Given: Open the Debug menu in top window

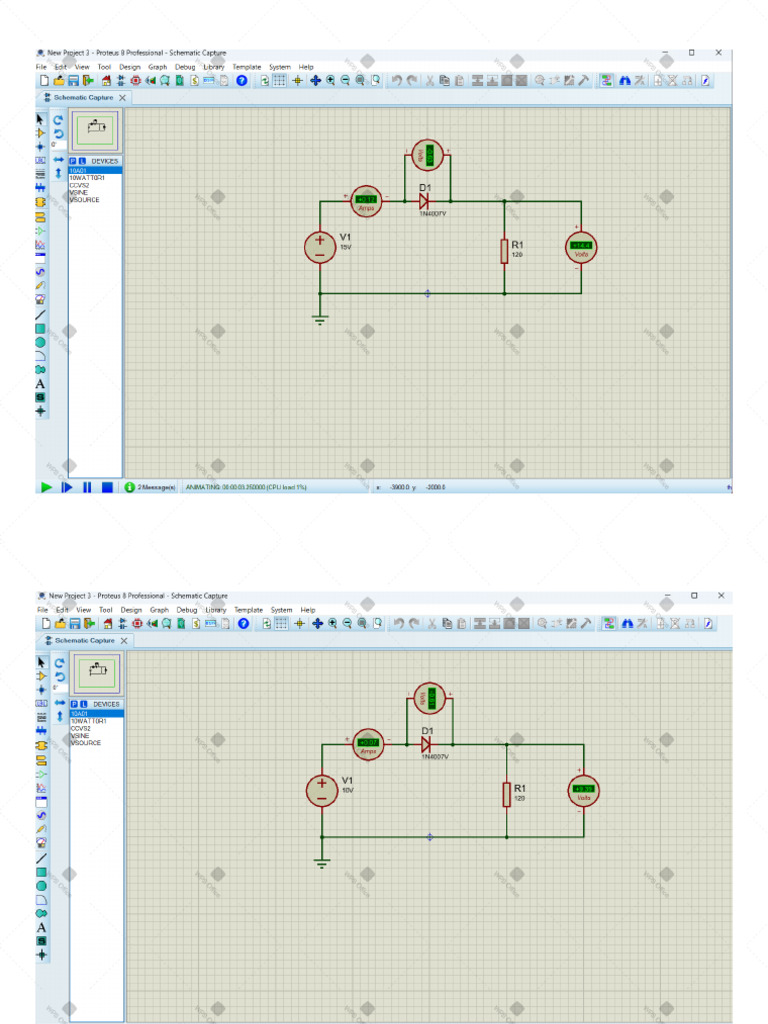Looking at the screenshot, I should point(185,67).
